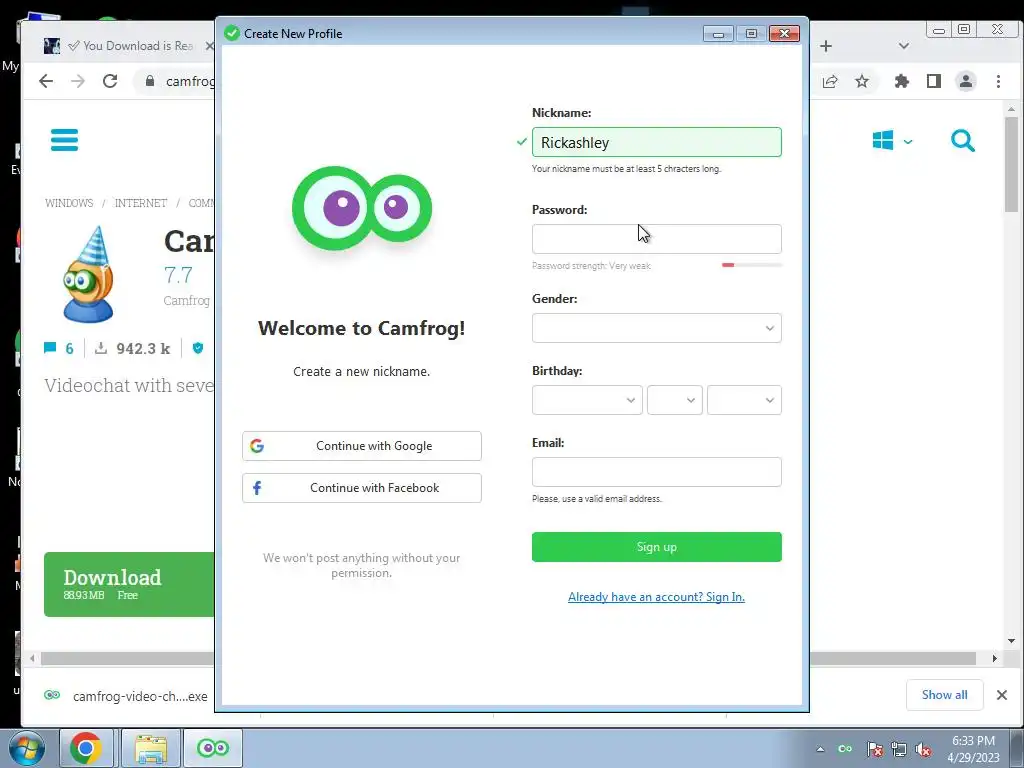The height and width of the screenshot is (768, 1024).
Task: Focus the Password input field
Action: pos(656,239)
